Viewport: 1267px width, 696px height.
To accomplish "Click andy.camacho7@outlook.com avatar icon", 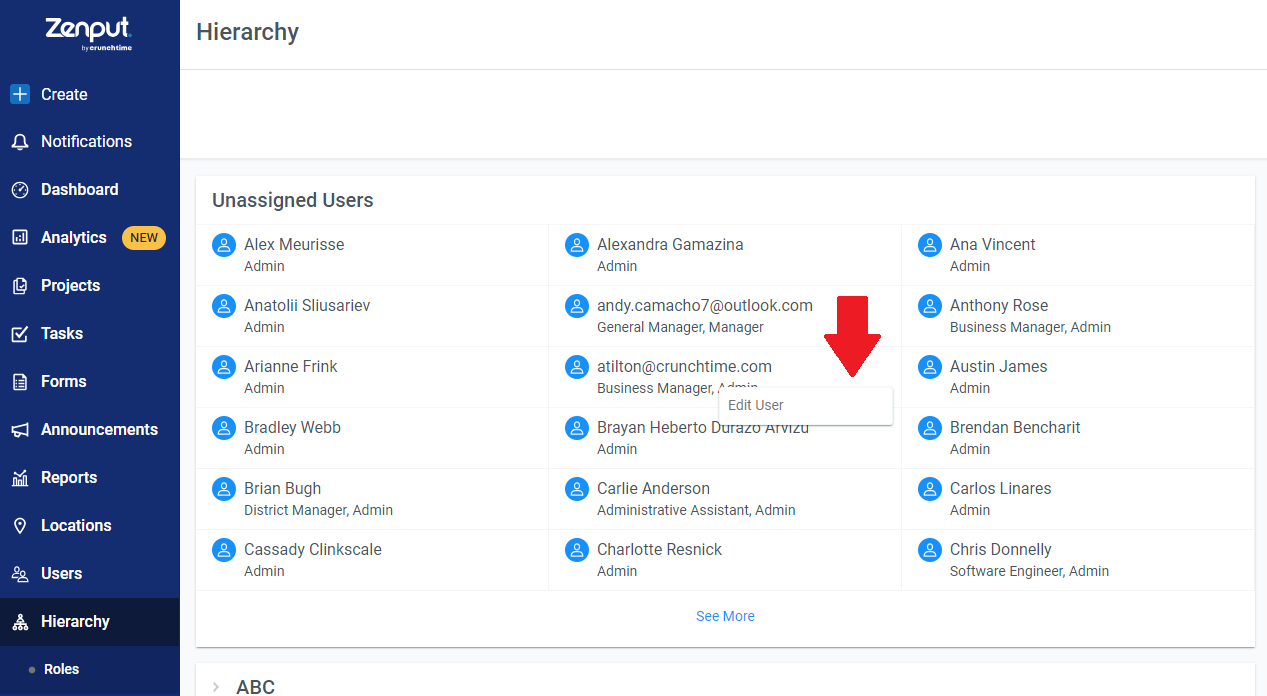I will click(577, 306).
